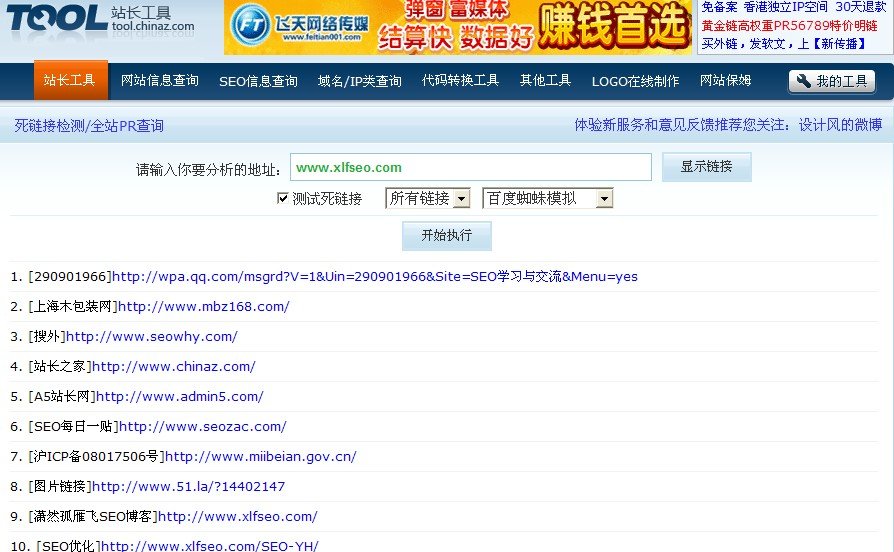Select the [SEO每日一贴] anchor text
The width and height of the screenshot is (894, 552).
pos(73,427)
